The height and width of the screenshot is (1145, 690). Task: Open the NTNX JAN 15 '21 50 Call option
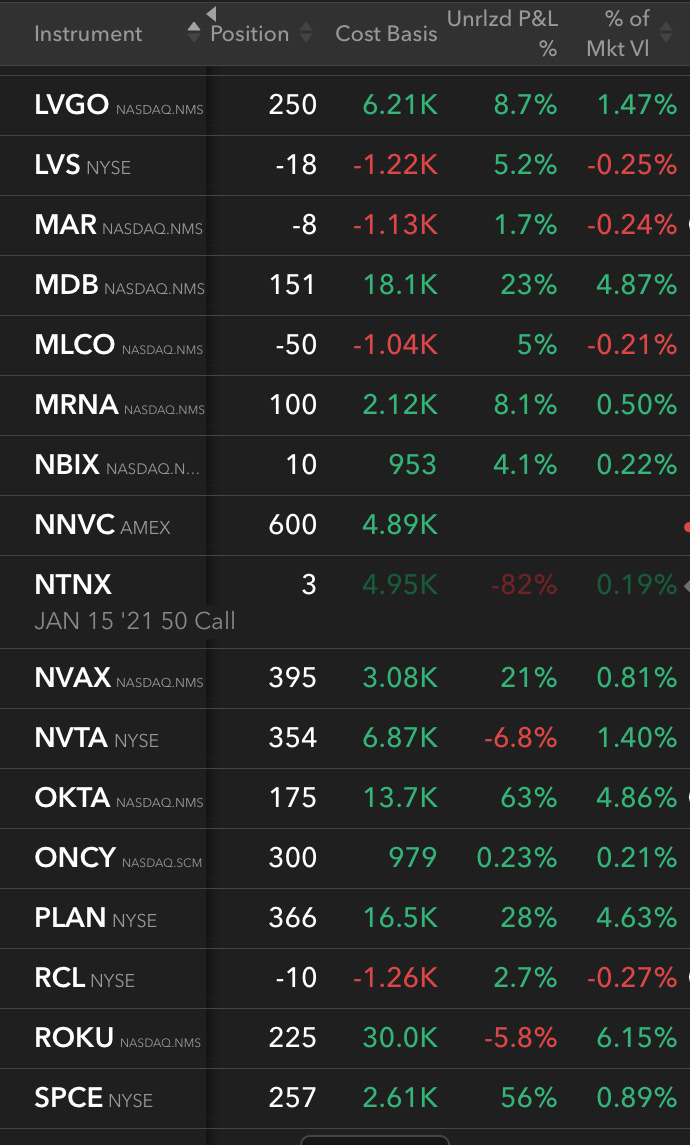coord(134,620)
